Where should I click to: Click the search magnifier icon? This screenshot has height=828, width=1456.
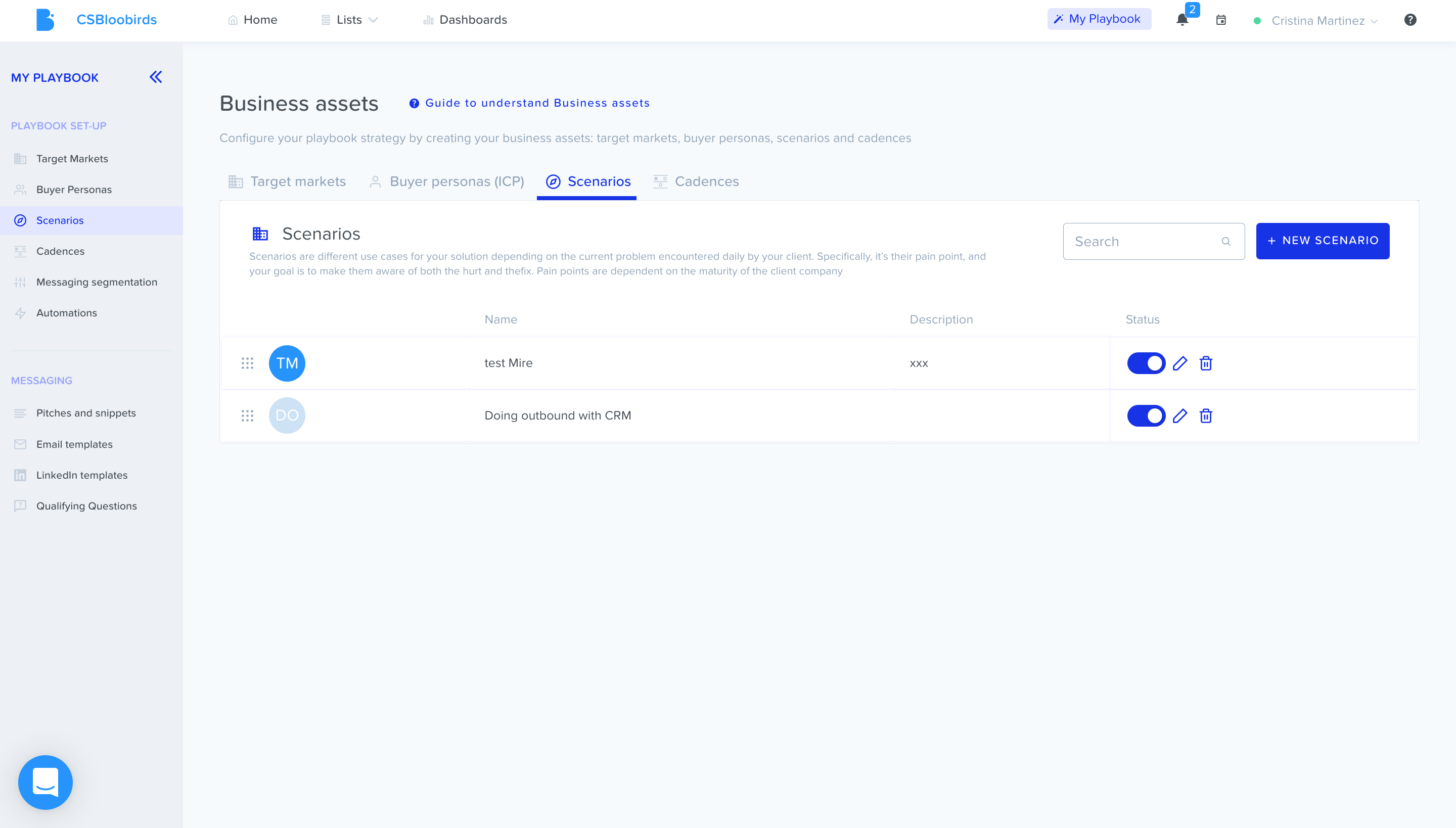(1225, 242)
